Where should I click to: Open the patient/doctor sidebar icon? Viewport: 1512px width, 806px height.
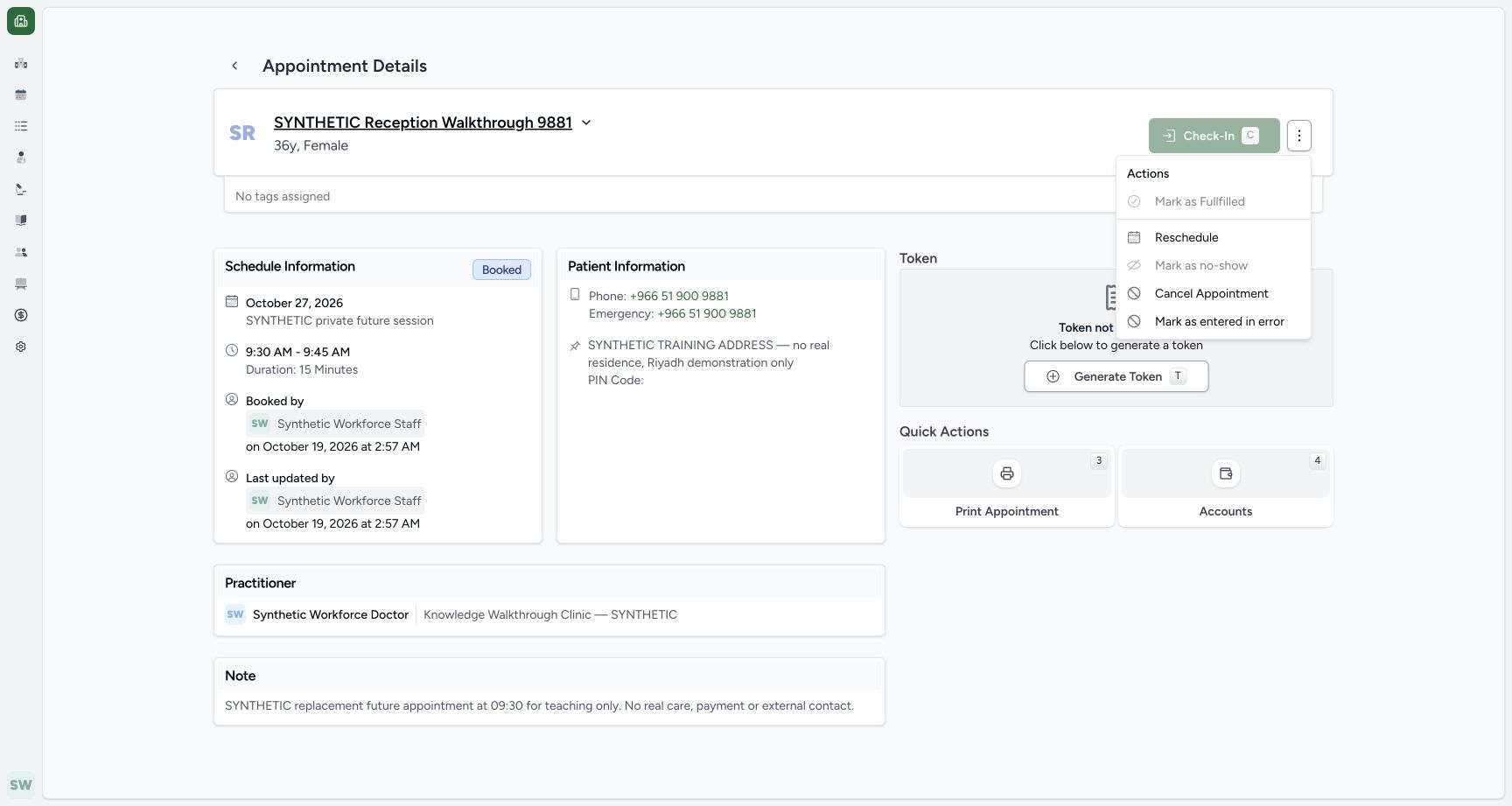[21, 158]
